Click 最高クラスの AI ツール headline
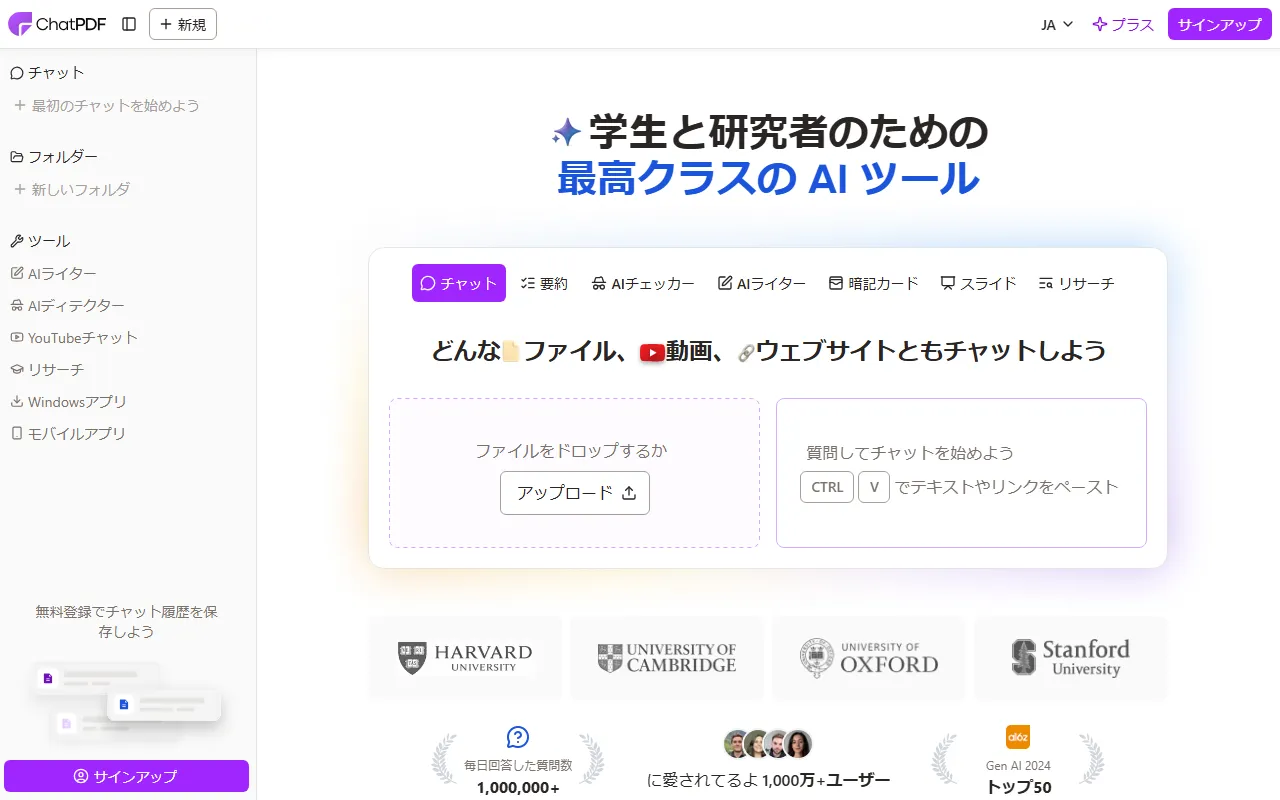 [768, 179]
